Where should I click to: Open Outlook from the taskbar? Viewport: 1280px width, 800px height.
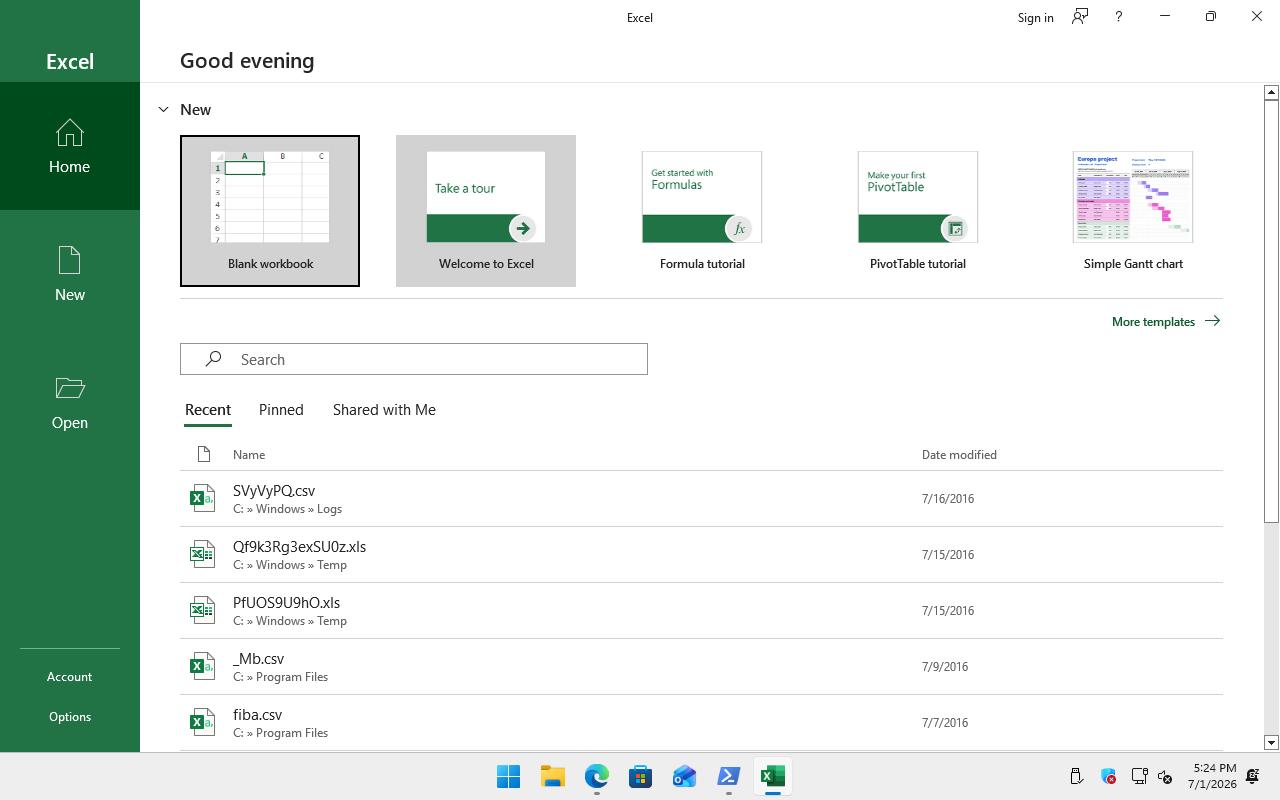pos(684,776)
